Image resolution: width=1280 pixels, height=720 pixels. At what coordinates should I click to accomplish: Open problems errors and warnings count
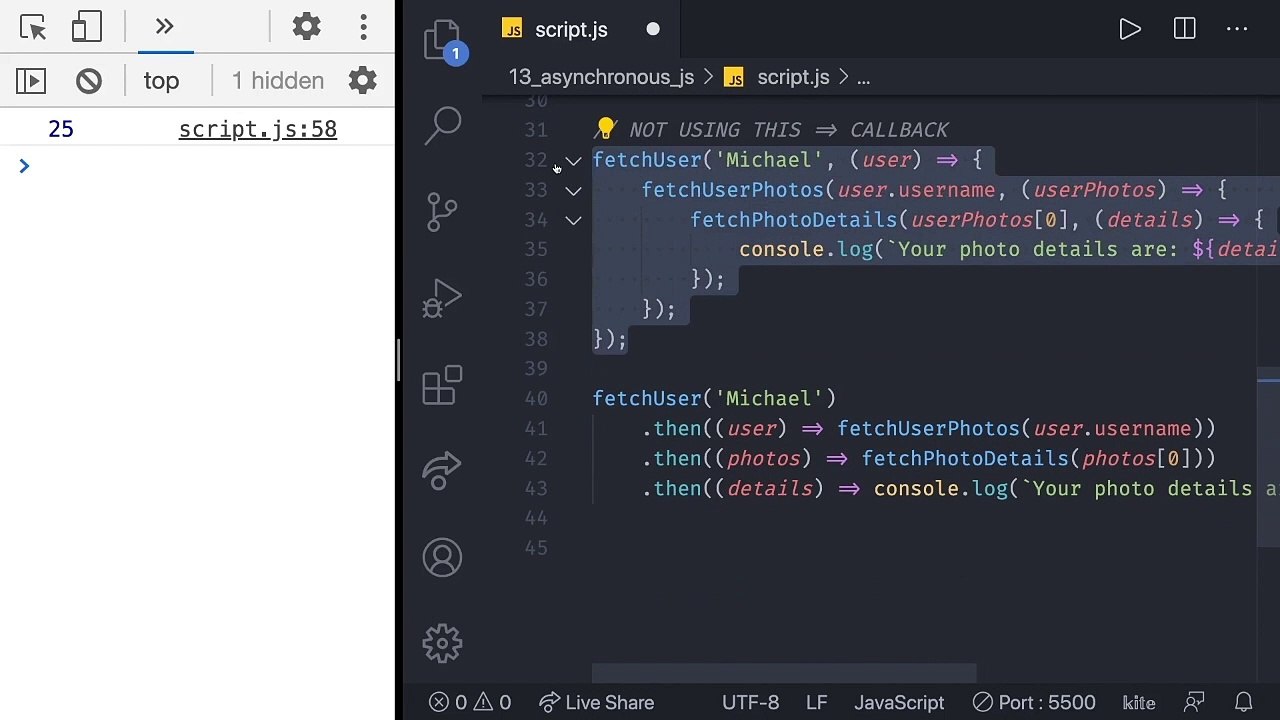(470, 703)
